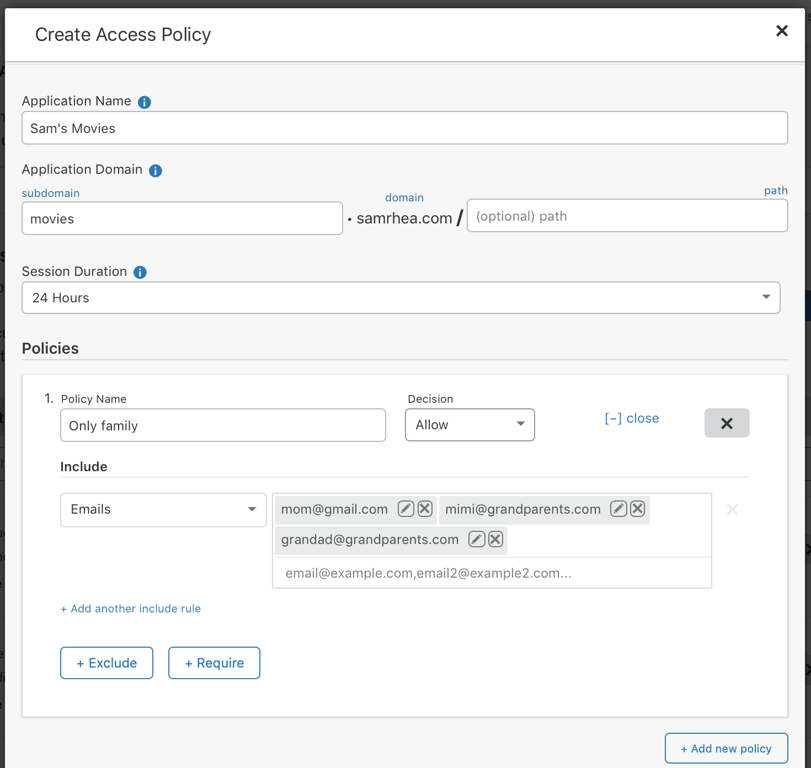
Task: Edit the grandad@grandparents.com email tag
Action: (x=476, y=539)
